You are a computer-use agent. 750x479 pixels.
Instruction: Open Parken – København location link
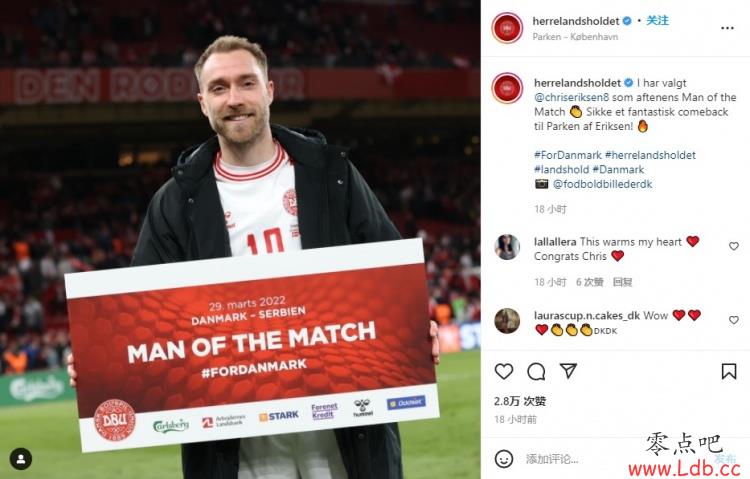tap(575, 37)
